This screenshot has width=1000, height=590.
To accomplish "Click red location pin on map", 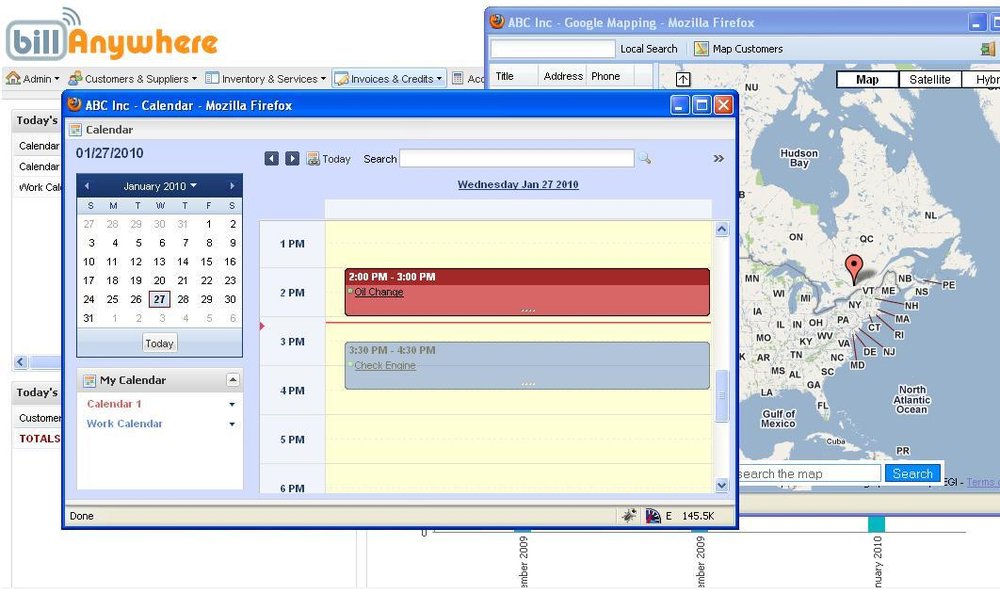I will tap(854, 269).
